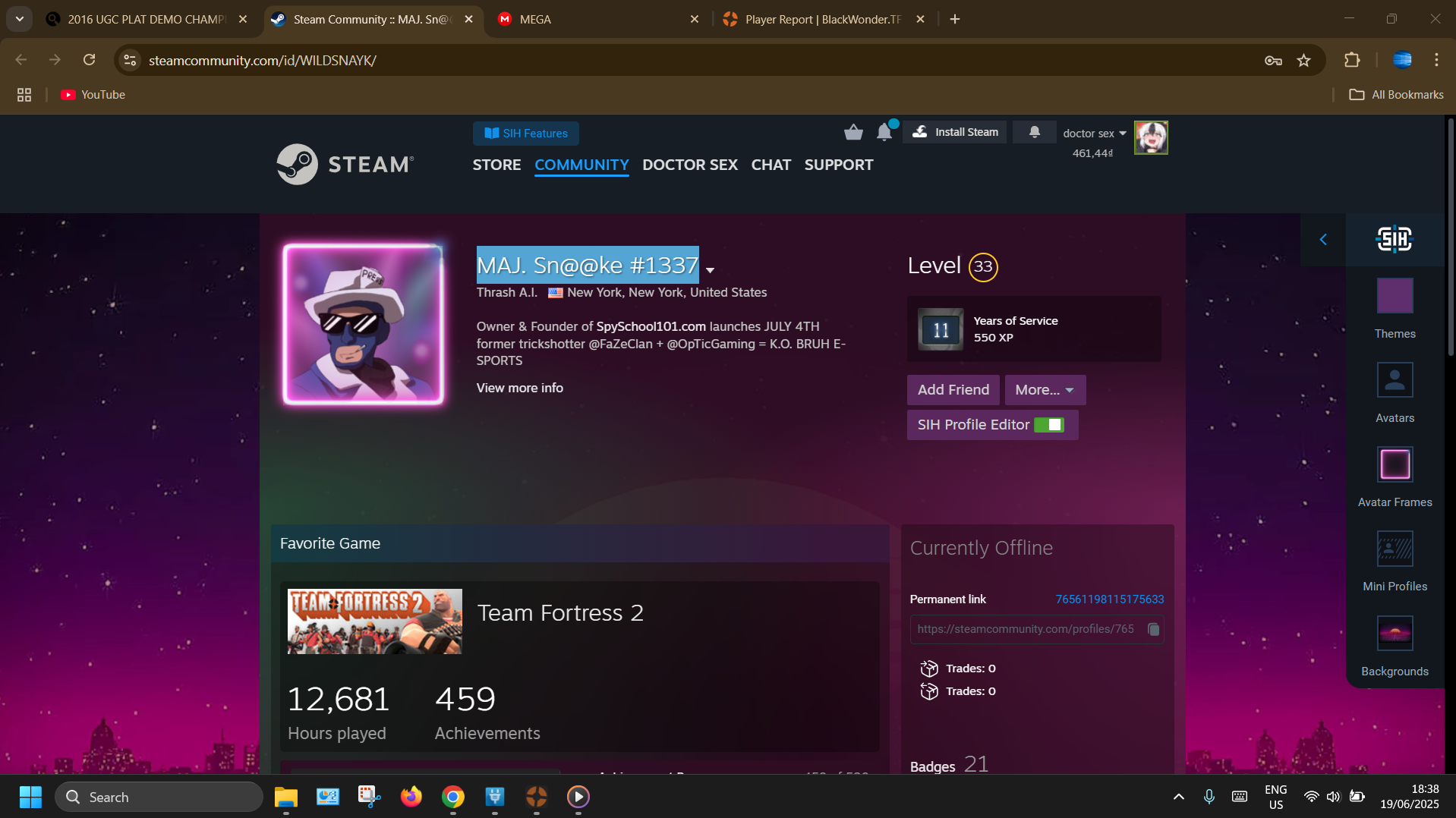Open the SIH Backgrounds icon
Image resolution: width=1456 pixels, height=818 pixels.
pos(1395,633)
